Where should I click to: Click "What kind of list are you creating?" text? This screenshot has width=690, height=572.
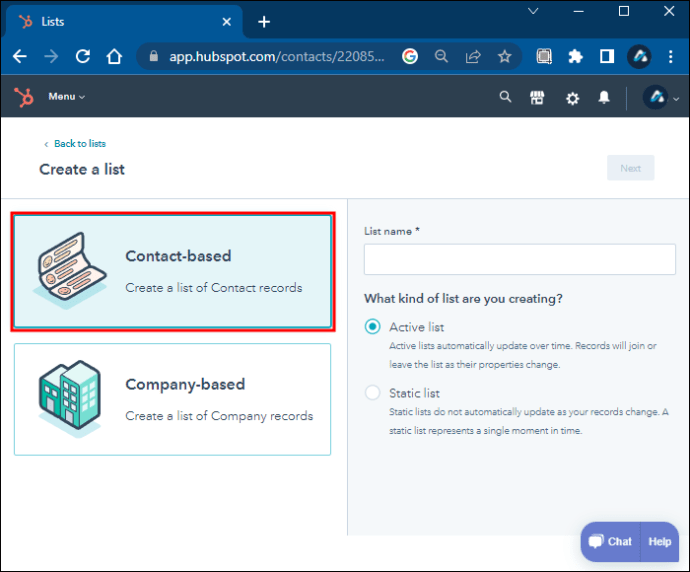[x=463, y=299]
